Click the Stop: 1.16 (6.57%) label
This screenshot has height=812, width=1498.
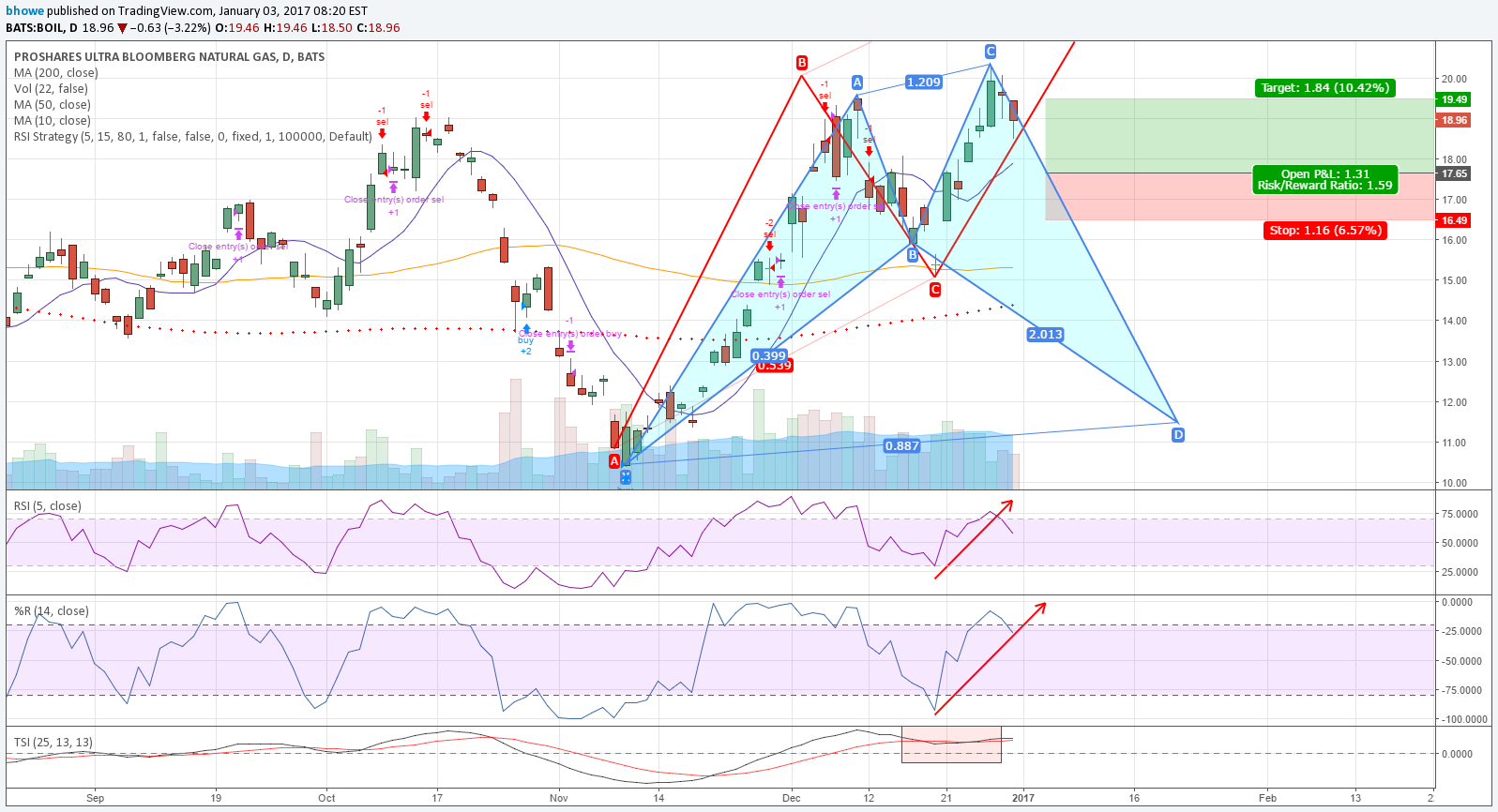point(1325,231)
